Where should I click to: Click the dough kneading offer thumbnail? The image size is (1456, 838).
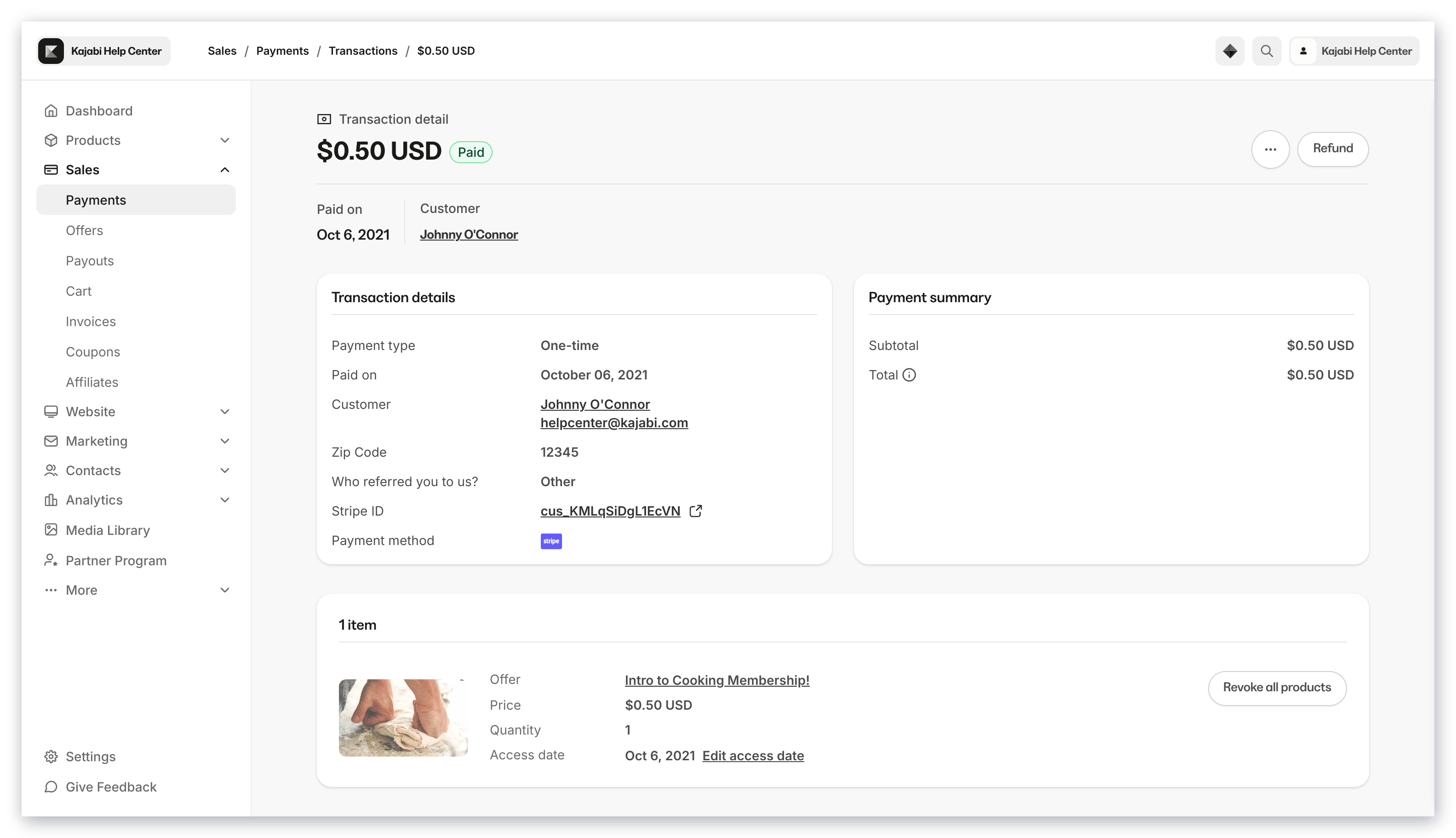click(403, 717)
